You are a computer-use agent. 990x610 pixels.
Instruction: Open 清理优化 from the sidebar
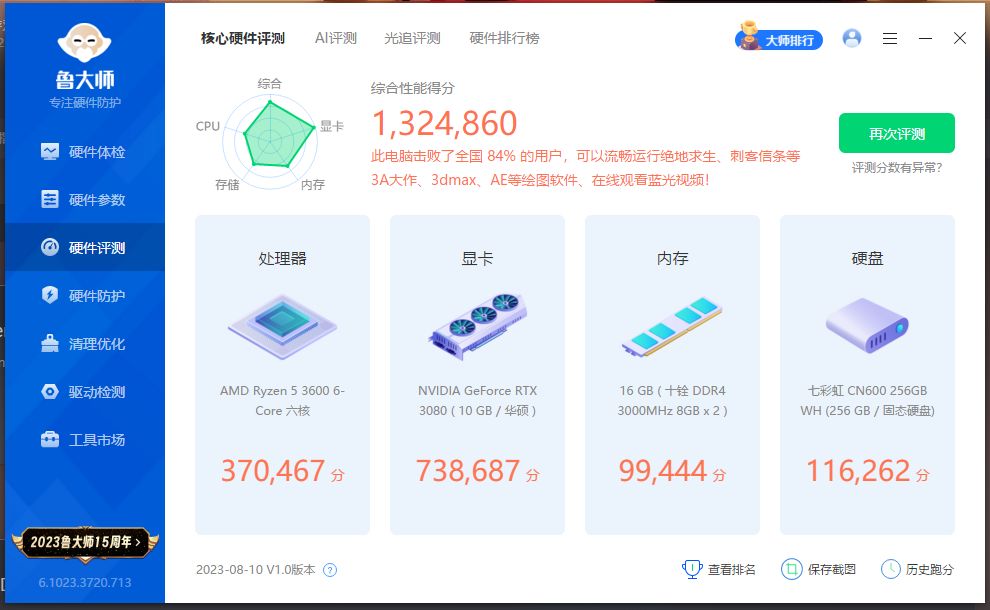[85, 344]
